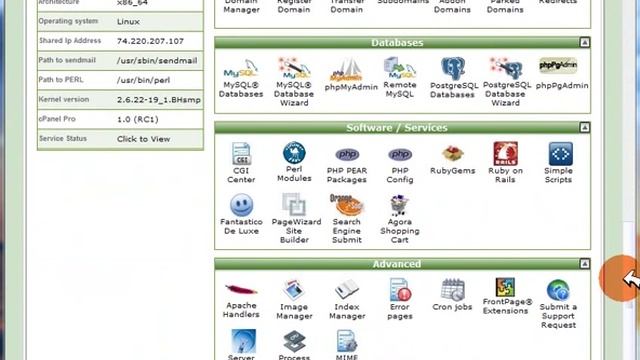This screenshot has width=640, height=360.
Task: Open phpMyAdmin
Action: coord(351,75)
